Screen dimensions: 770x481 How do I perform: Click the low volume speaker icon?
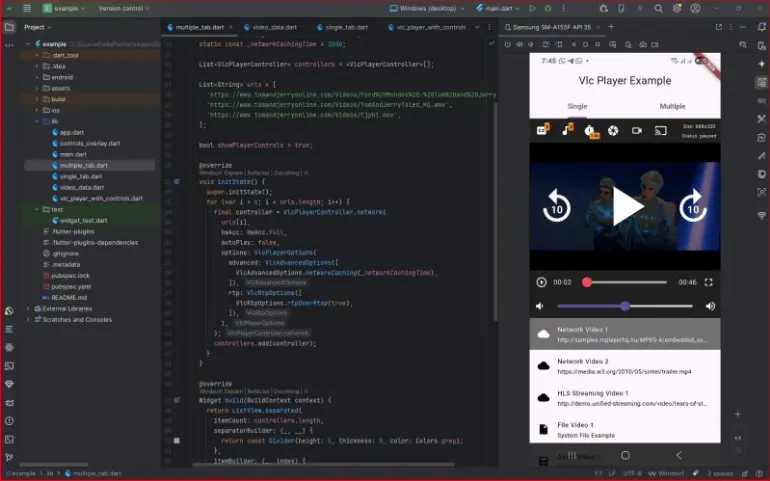(540, 306)
